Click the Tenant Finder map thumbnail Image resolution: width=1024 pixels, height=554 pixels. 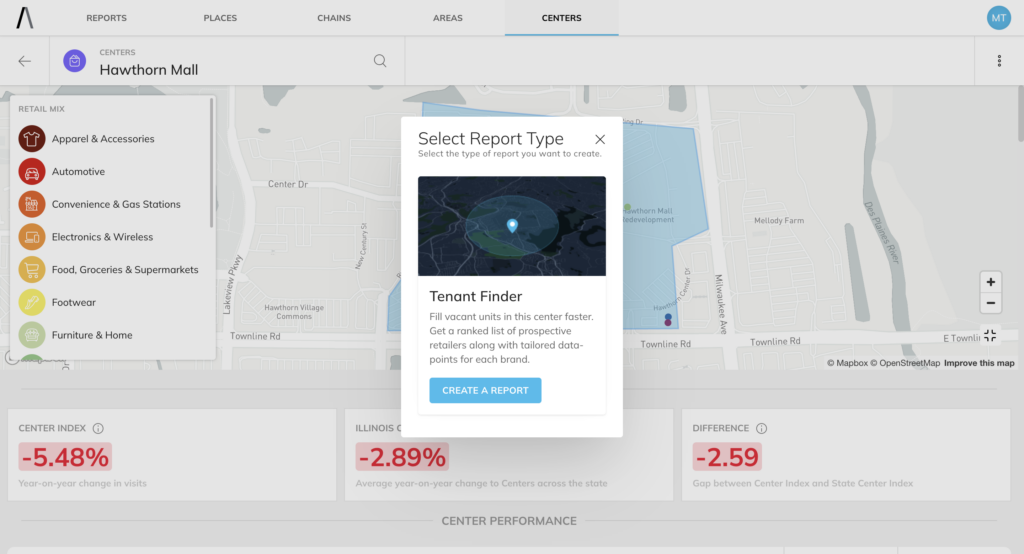[512, 225]
